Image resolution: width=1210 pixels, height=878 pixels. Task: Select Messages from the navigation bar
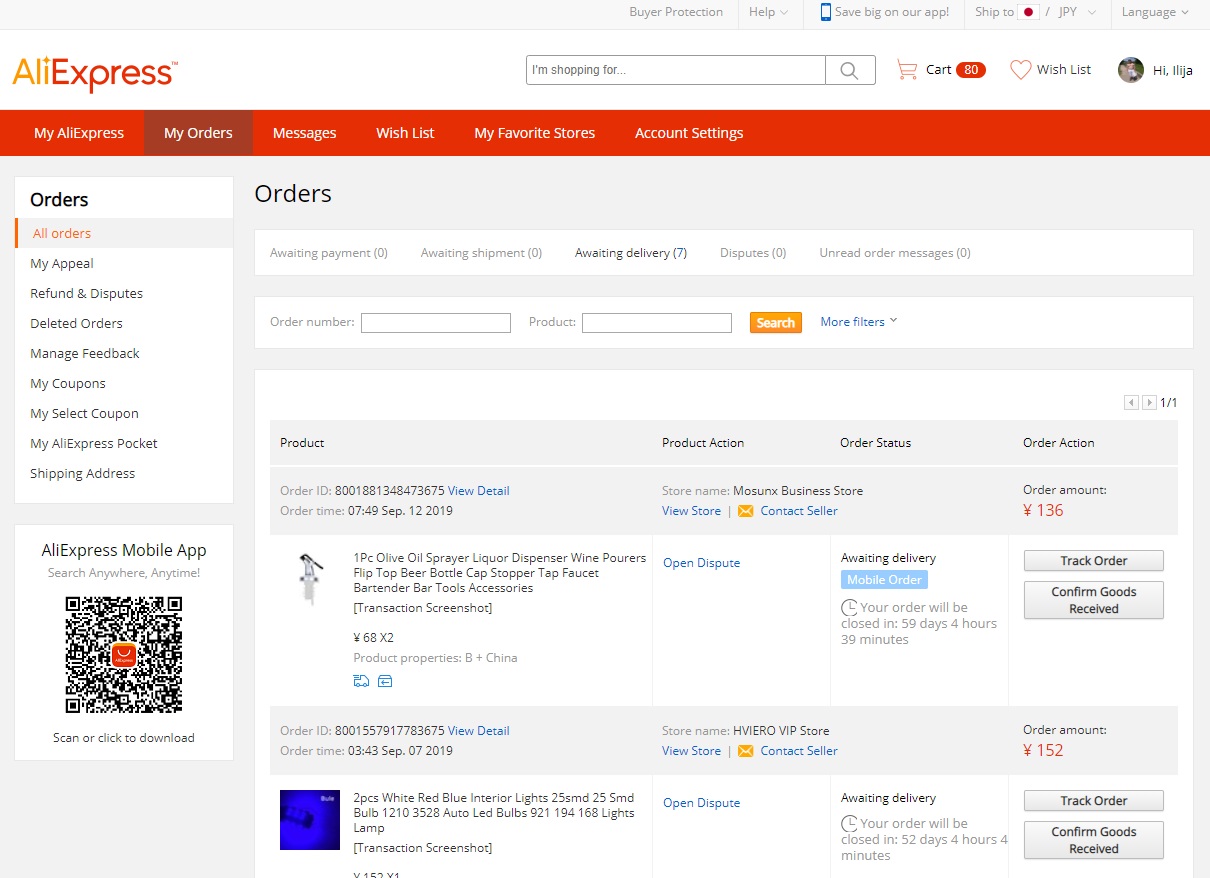pos(304,132)
